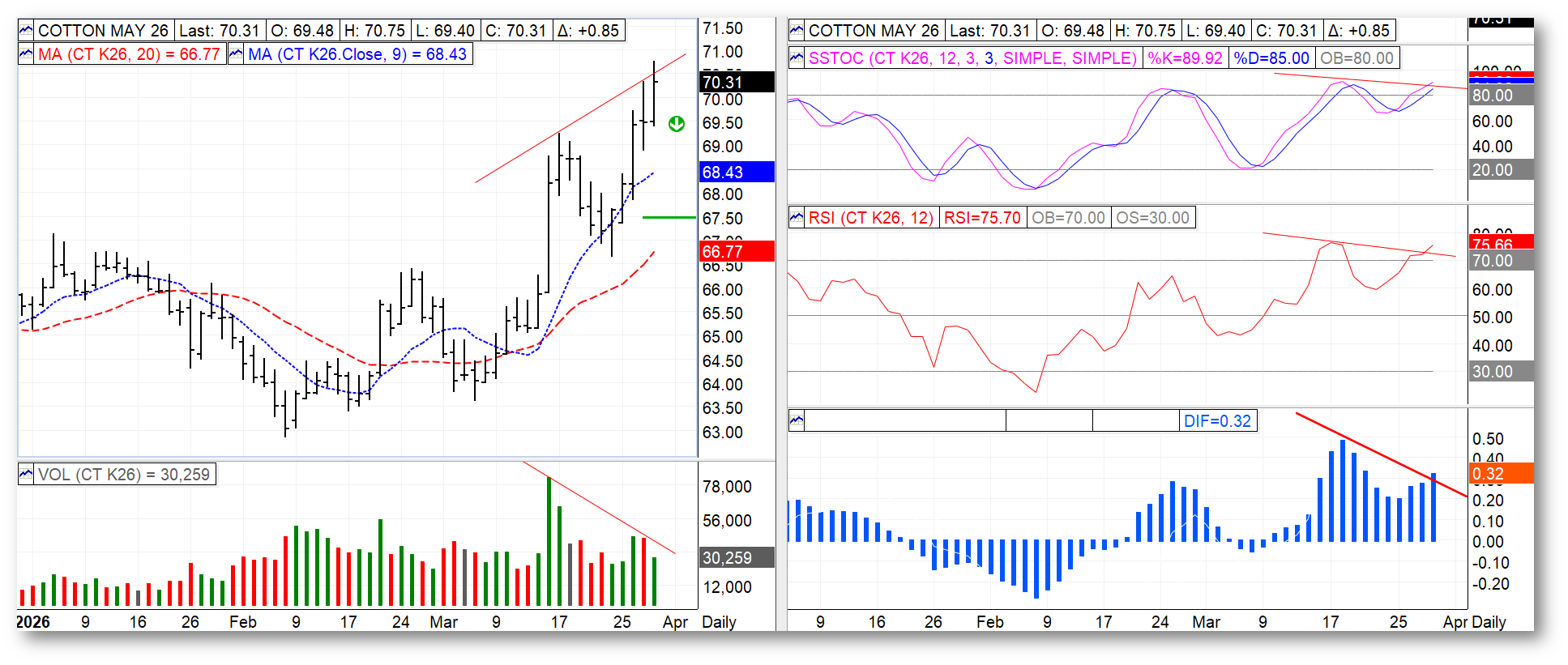Click the RSI indicator icon
Image resolution: width=1568 pixels, height=665 pixels.
pos(797,218)
